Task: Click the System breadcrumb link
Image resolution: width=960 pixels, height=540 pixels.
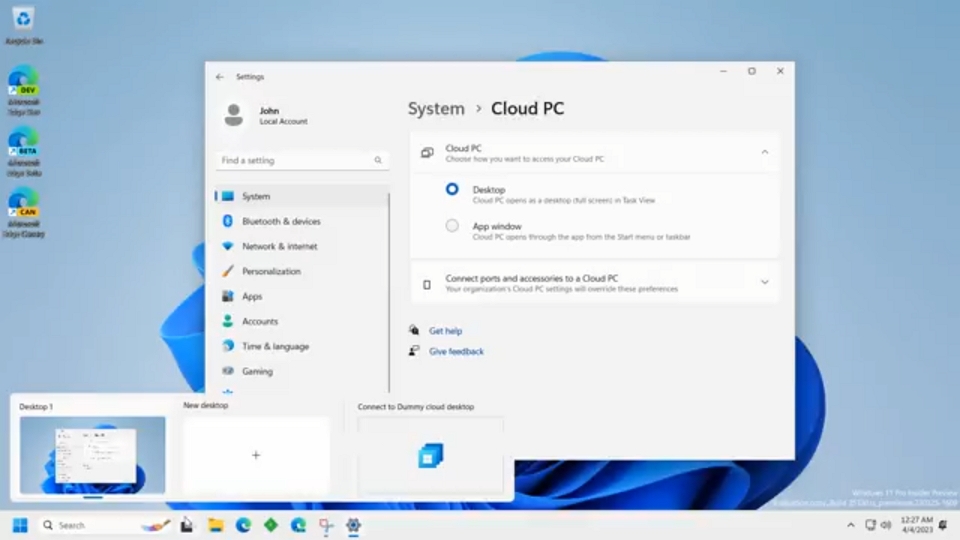Action: [436, 108]
